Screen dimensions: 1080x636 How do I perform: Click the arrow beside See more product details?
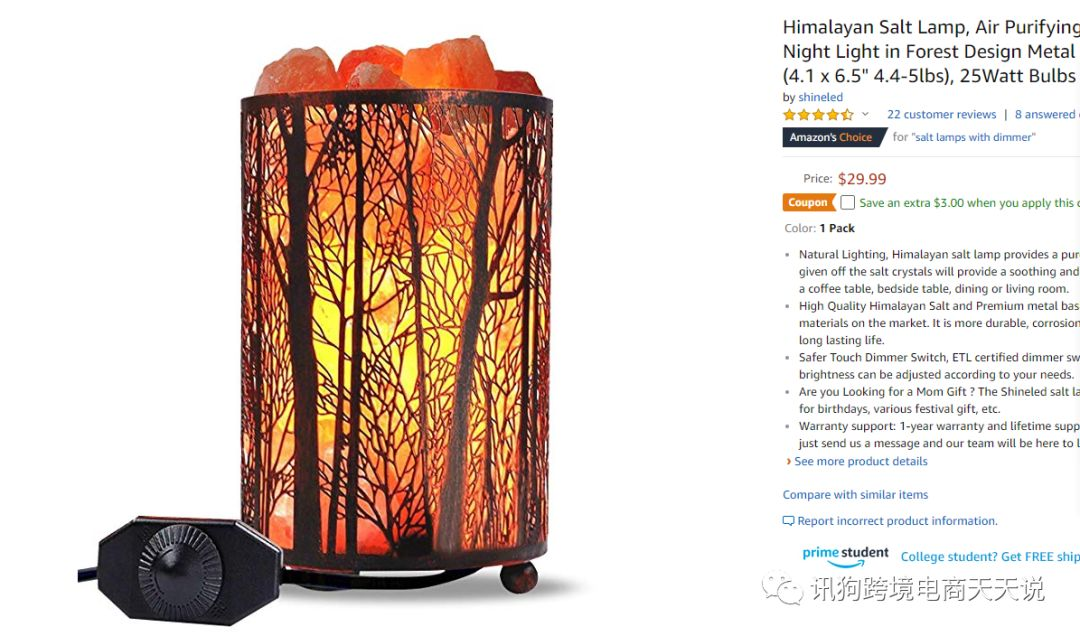(789, 462)
